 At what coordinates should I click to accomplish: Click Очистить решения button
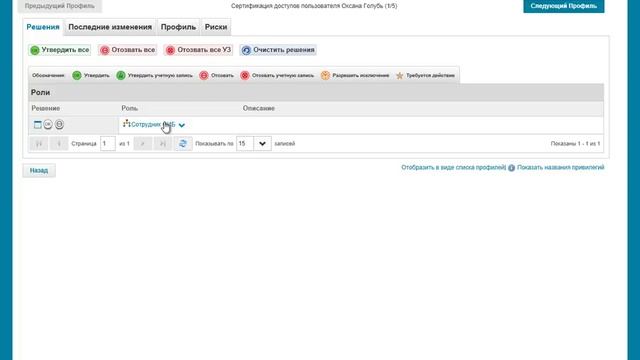(x=278, y=50)
